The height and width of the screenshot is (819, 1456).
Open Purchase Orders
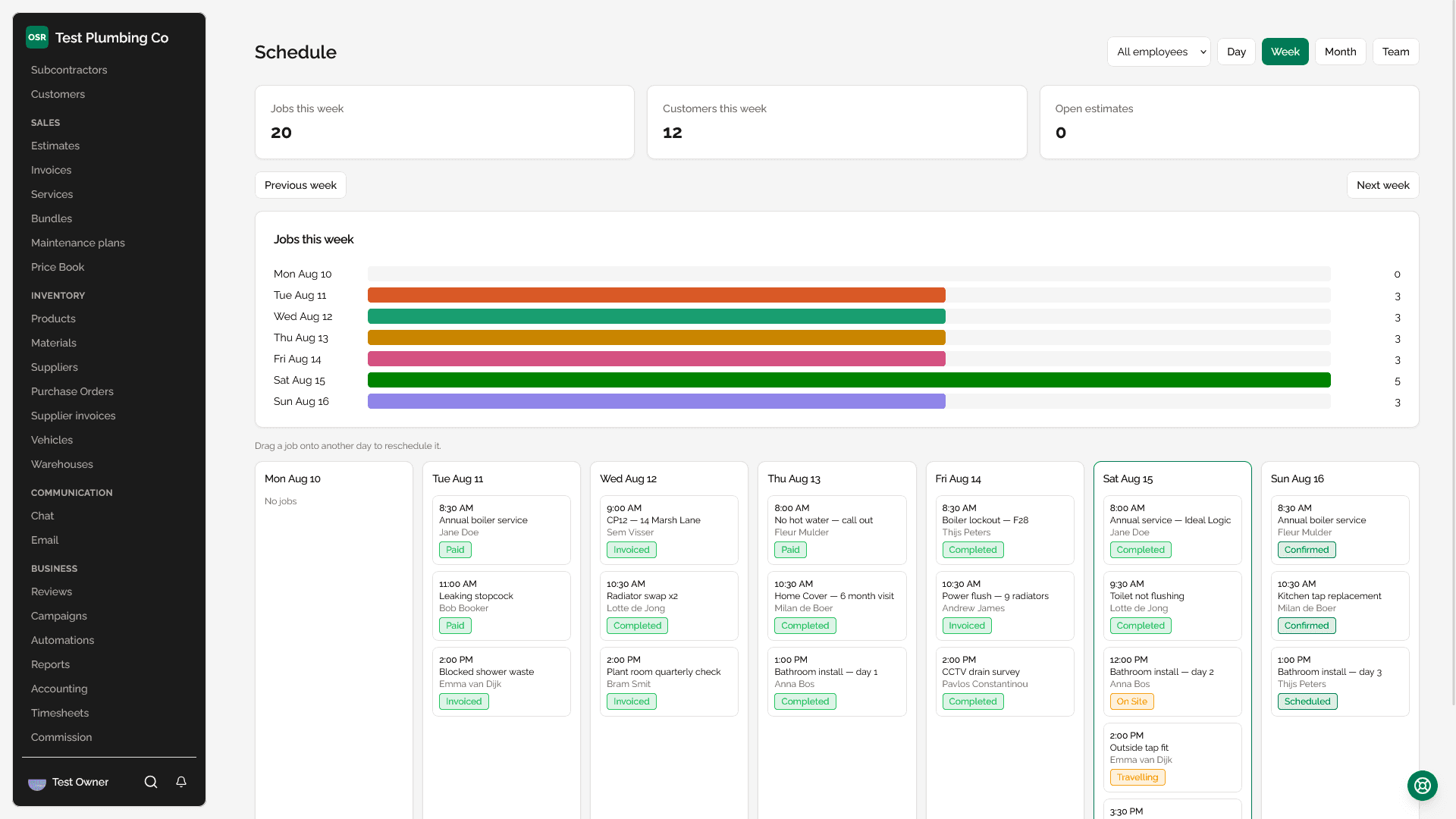tap(72, 391)
